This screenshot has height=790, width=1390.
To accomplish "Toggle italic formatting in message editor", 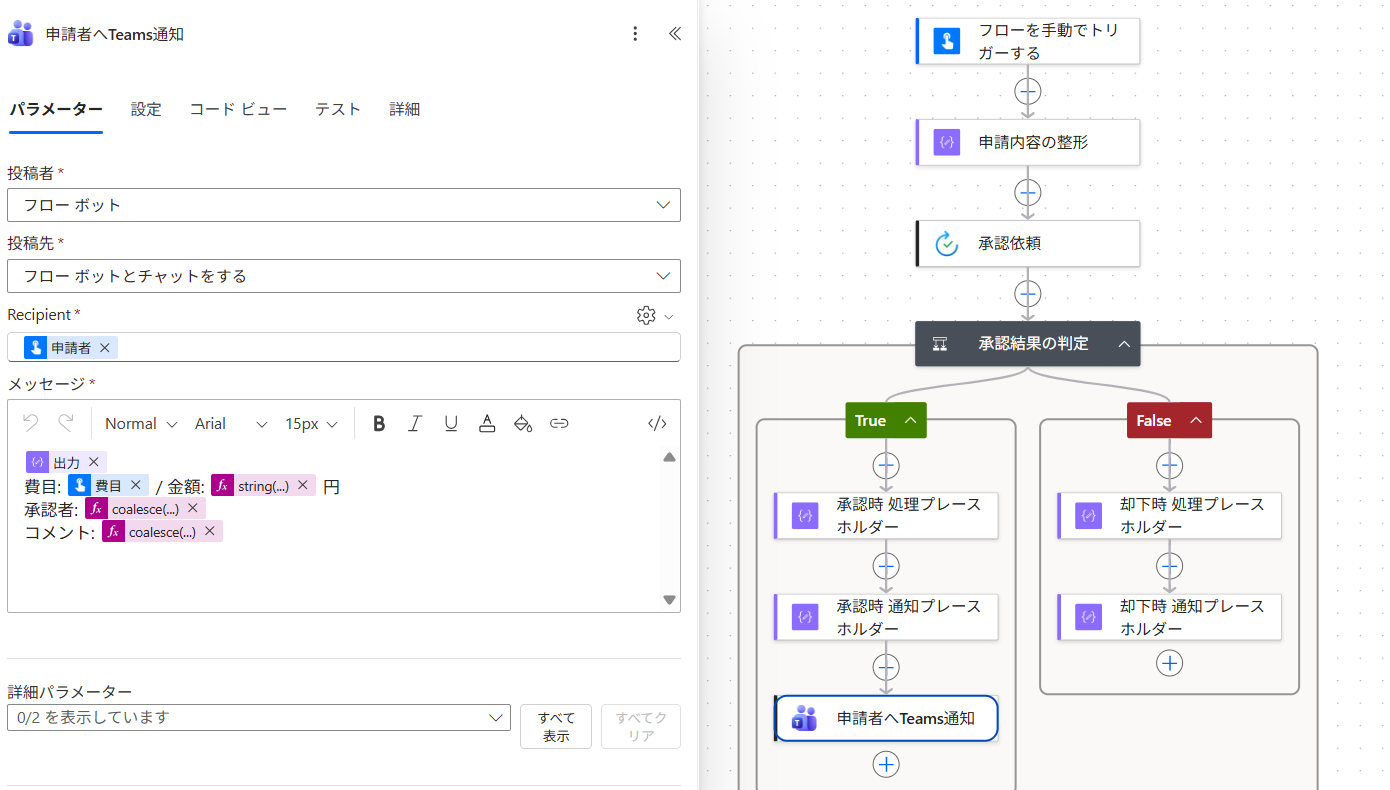I will (415, 424).
